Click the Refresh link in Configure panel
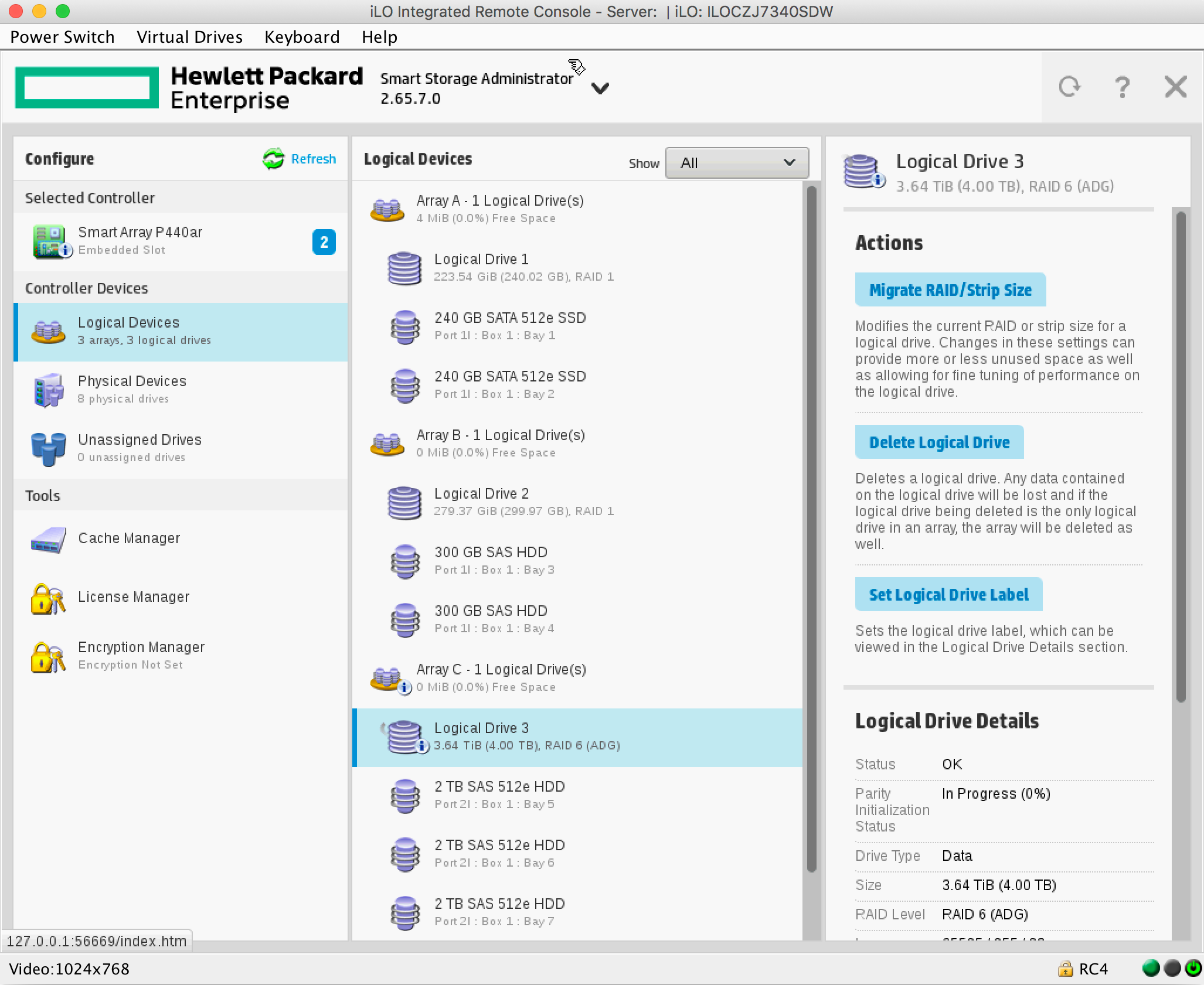Image resolution: width=1204 pixels, height=985 pixels. click(x=314, y=159)
